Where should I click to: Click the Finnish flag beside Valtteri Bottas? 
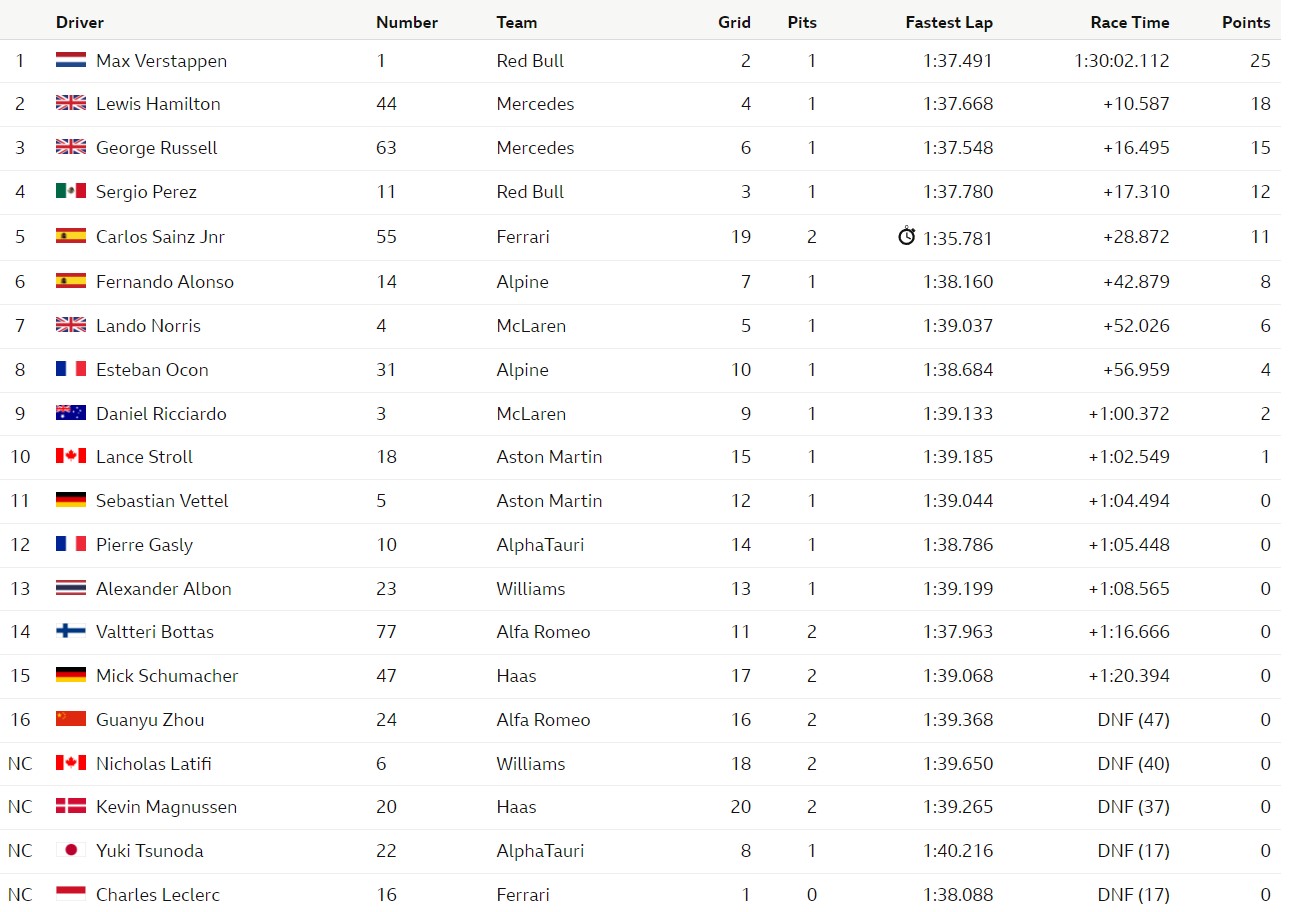tap(71, 631)
